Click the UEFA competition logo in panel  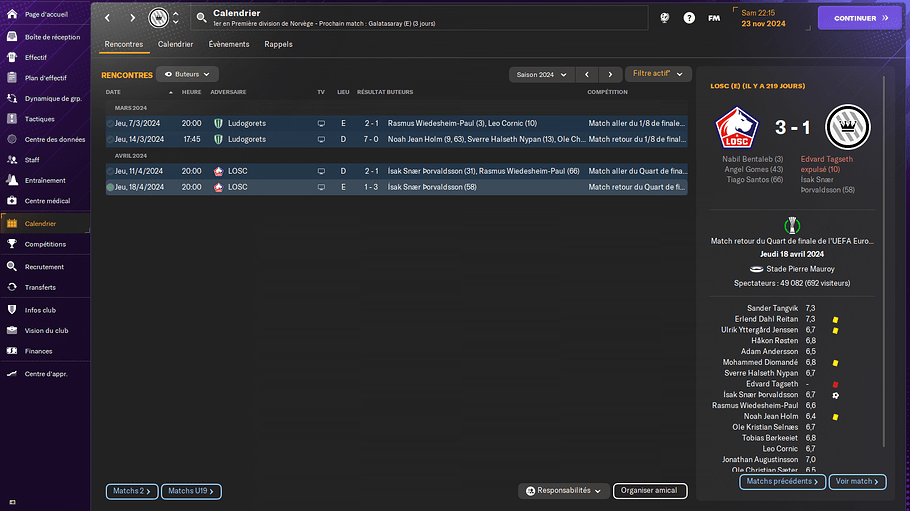(792, 225)
